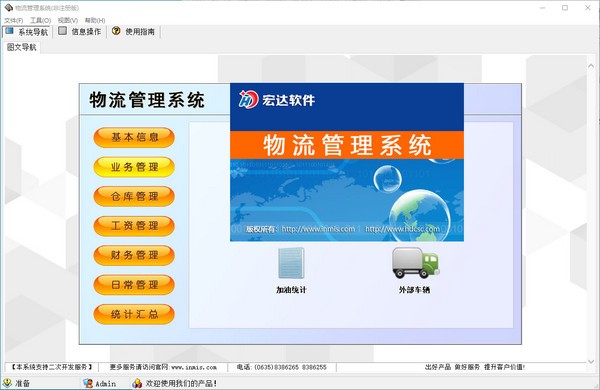Image resolution: width=600 pixels, height=390 pixels.
Task: Go to 财务管理 section
Action: (134, 255)
